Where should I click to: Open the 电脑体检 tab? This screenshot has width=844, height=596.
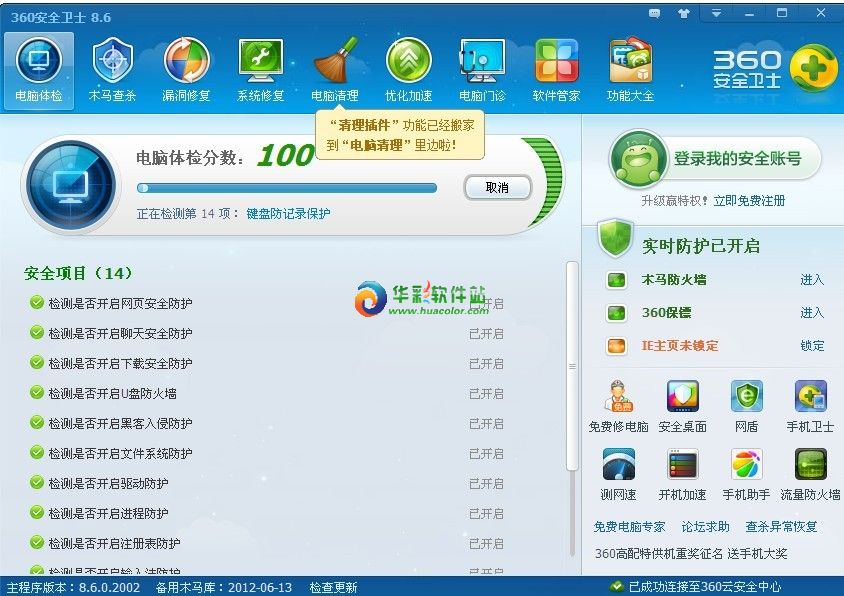coord(39,71)
